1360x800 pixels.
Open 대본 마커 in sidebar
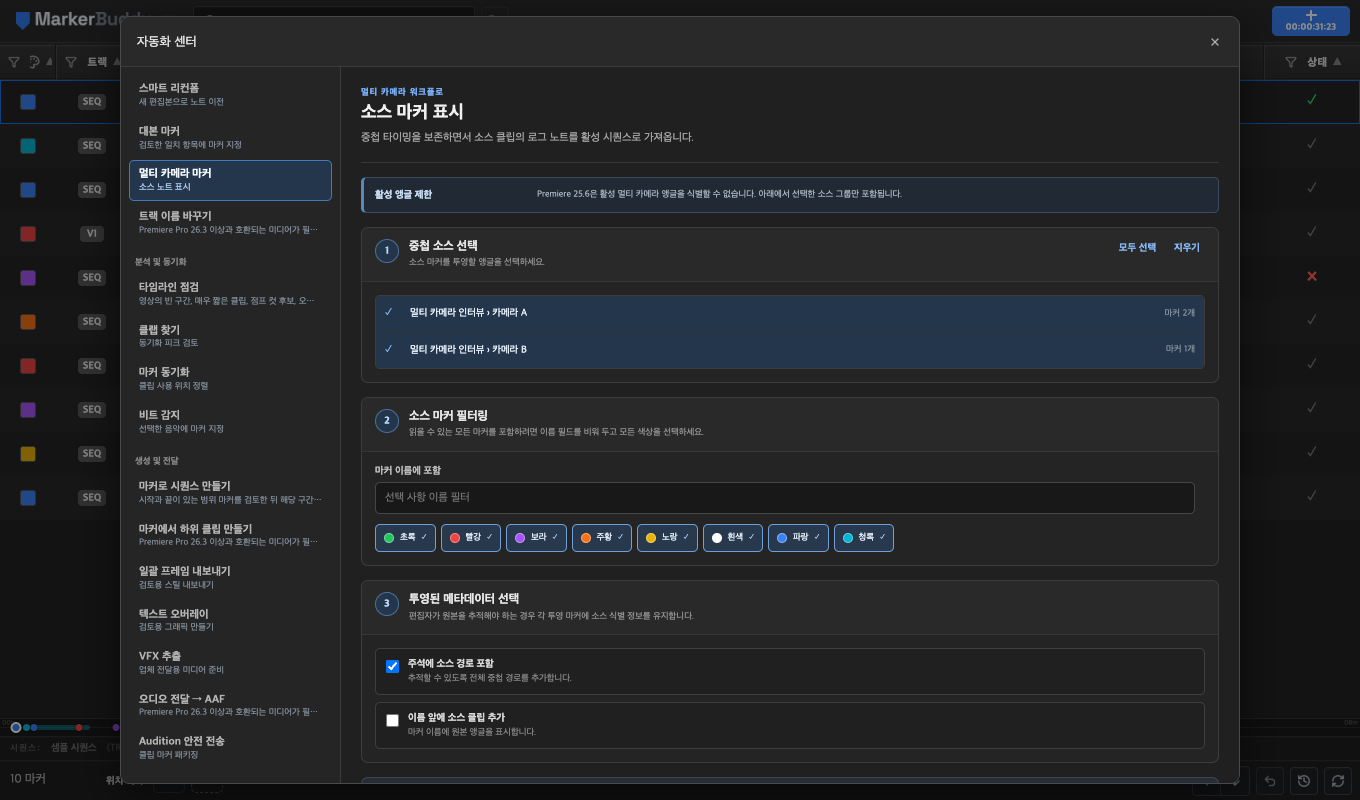pyautogui.click(x=230, y=137)
